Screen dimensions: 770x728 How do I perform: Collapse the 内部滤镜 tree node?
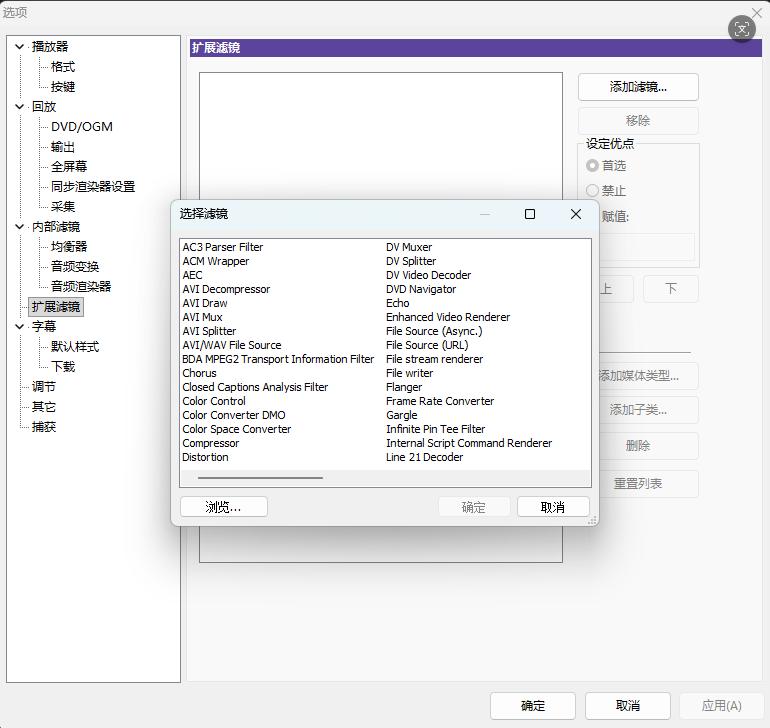(x=20, y=226)
